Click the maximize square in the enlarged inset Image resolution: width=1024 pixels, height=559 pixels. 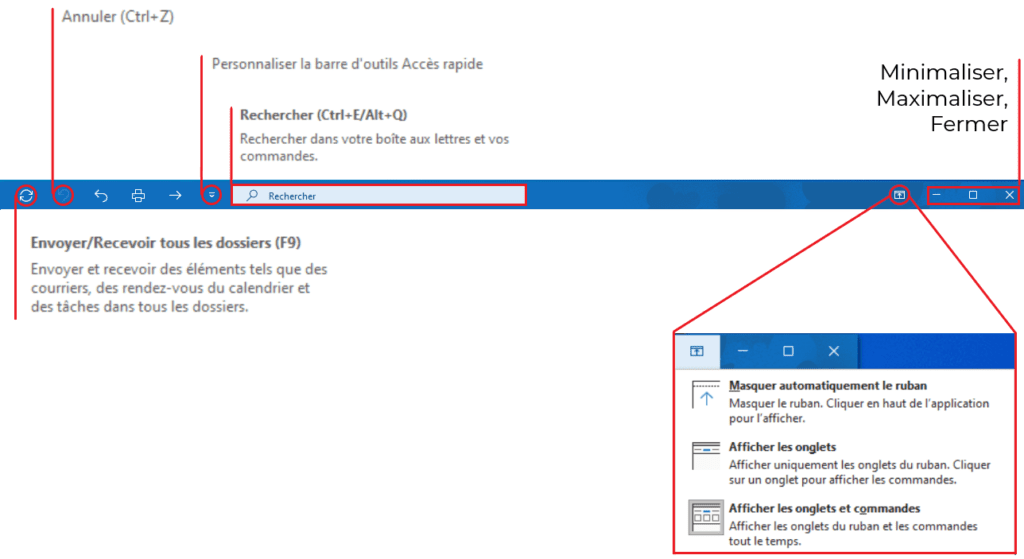(788, 351)
